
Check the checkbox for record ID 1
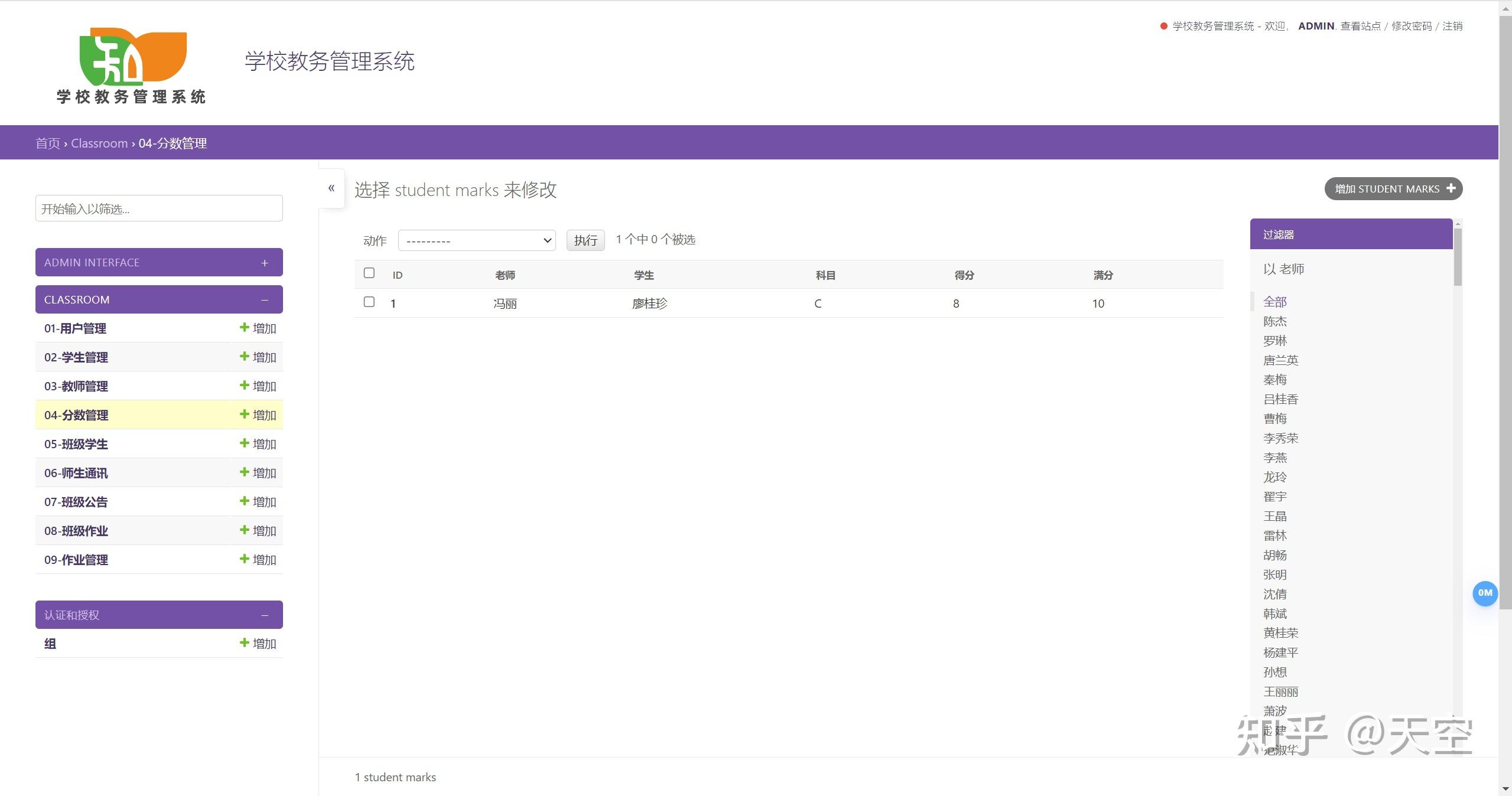(369, 302)
